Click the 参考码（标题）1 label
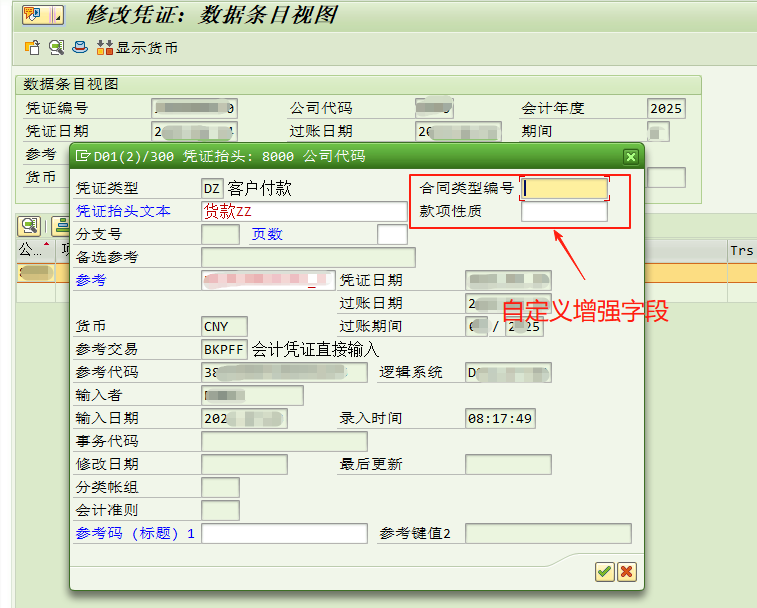757x608 pixels. [135, 534]
